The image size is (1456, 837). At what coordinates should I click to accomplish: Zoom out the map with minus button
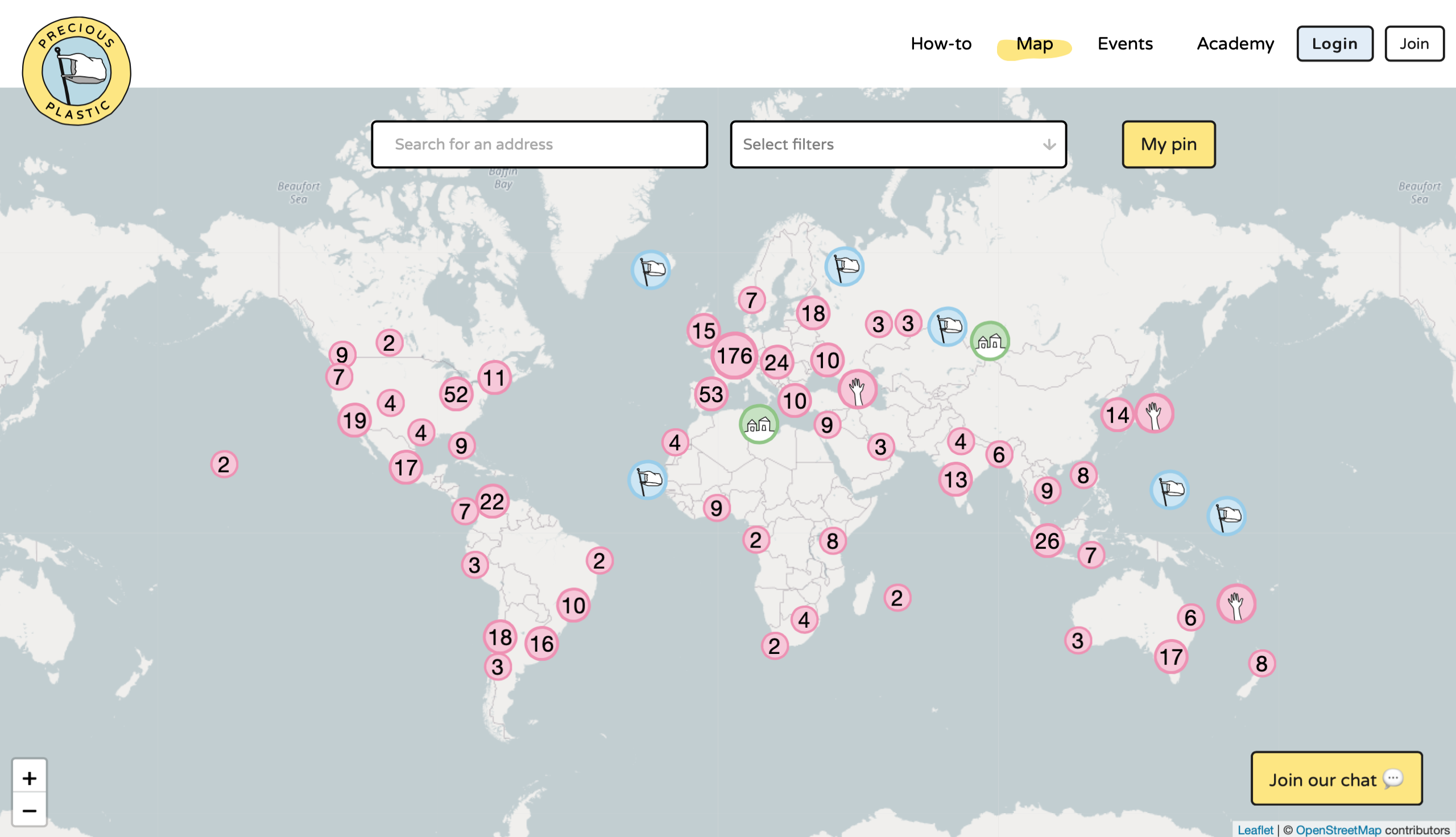(30, 810)
